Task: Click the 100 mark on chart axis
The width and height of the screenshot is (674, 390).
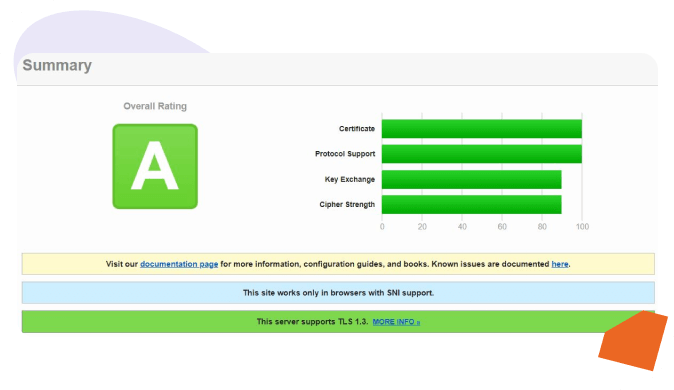Action: point(582,227)
